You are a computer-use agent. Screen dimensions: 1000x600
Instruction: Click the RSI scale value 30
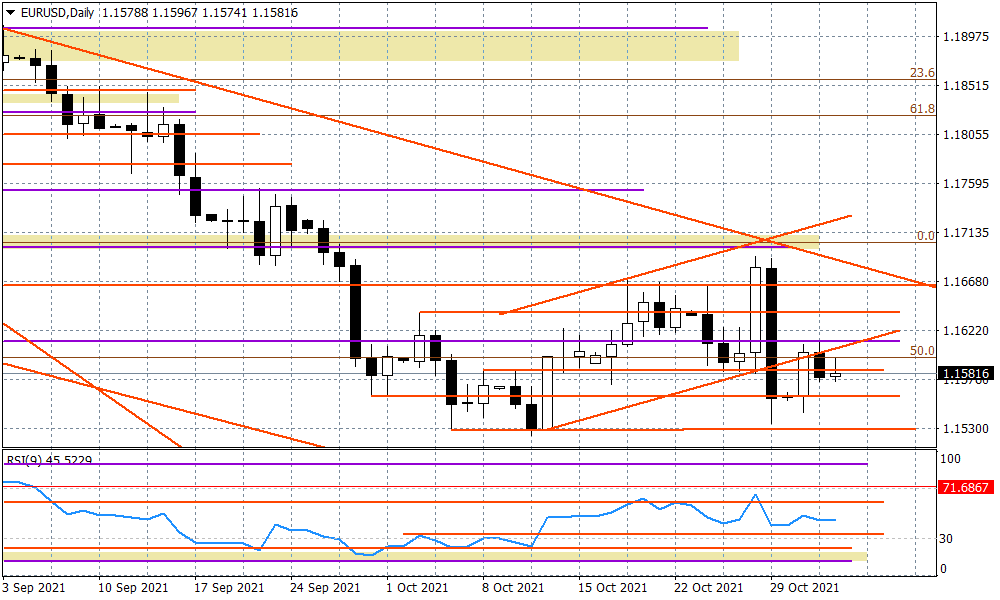(x=946, y=539)
